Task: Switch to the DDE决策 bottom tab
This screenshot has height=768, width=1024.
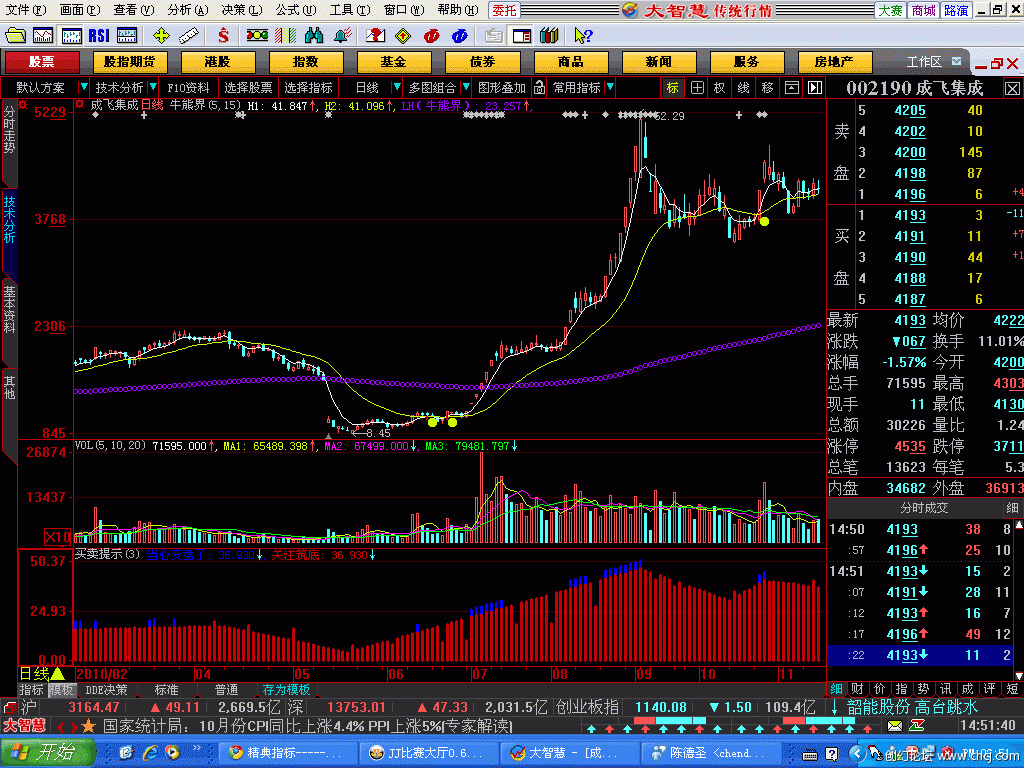Action: click(x=106, y=690)
